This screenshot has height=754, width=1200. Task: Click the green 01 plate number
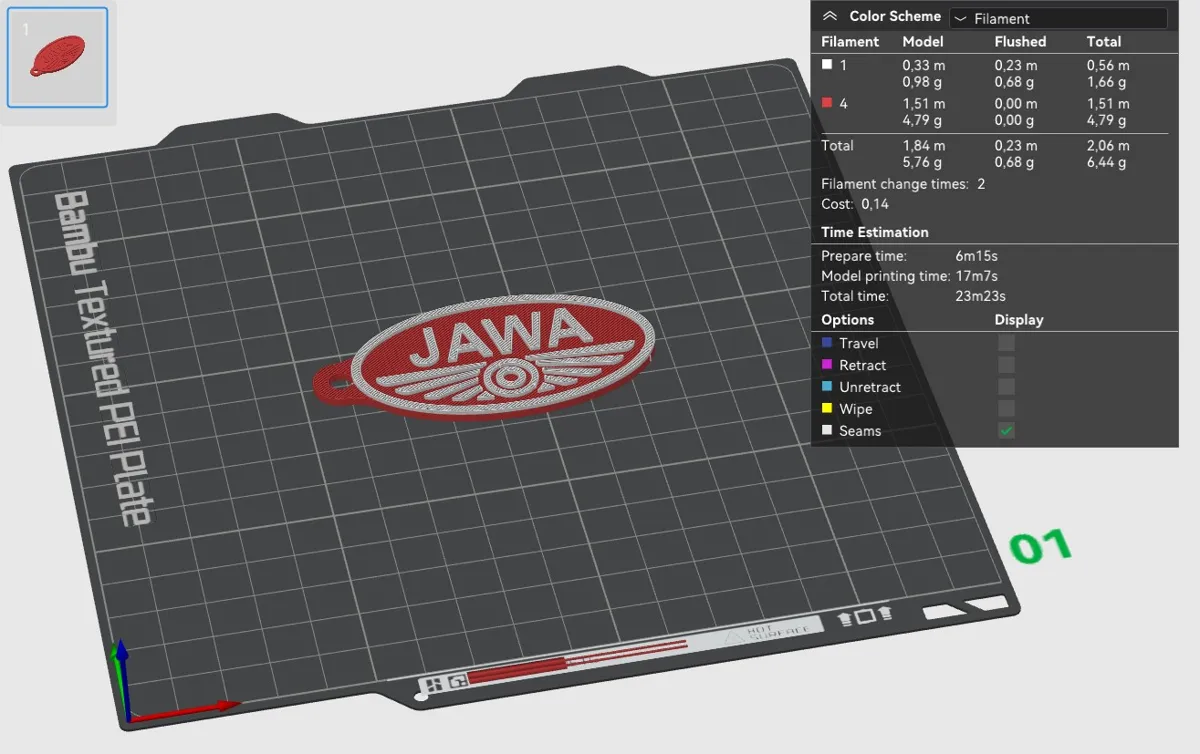click(x=1040, y=546)
